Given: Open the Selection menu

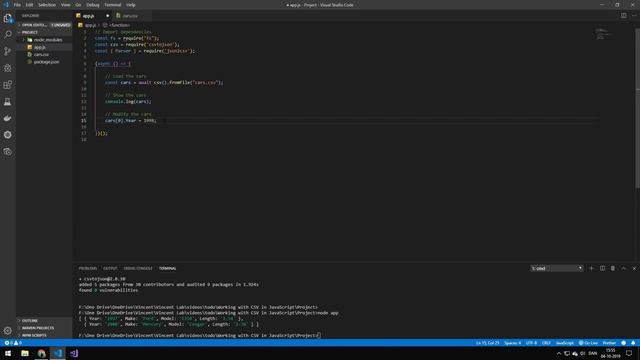Looking at the screenshot, I should pos(47,5).
